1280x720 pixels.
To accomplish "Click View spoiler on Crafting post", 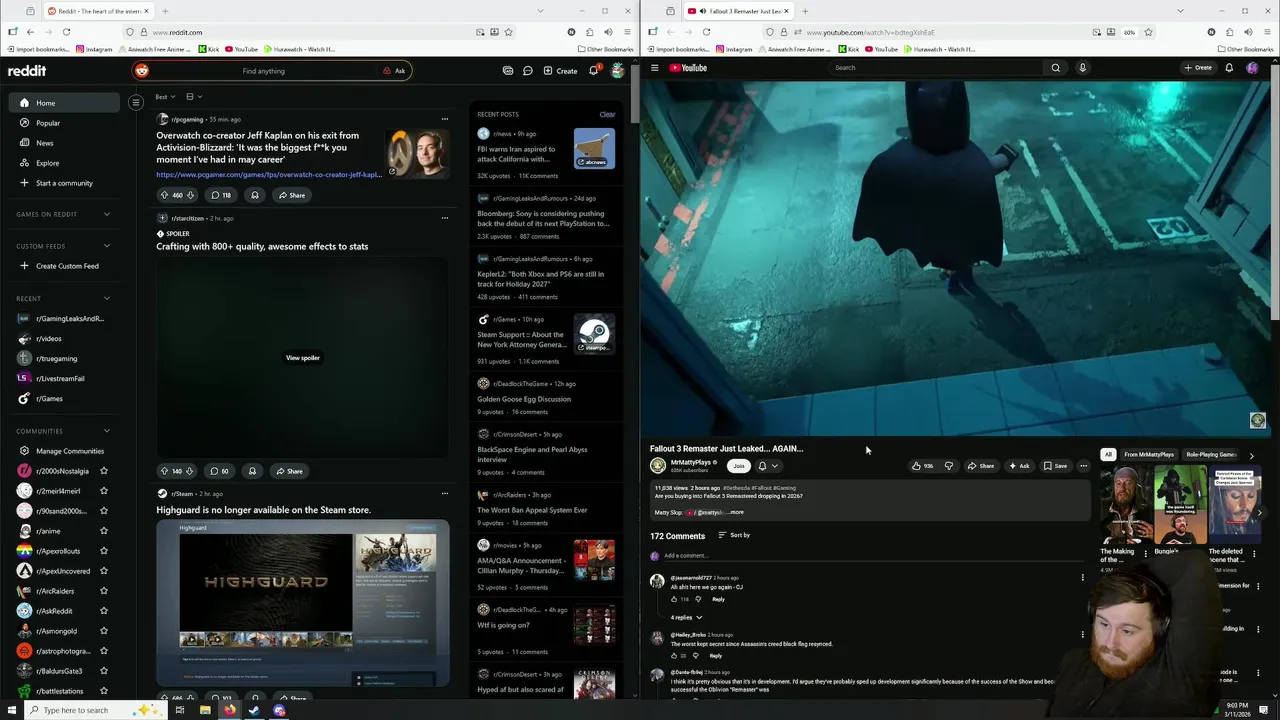I will pyautogui.click(x=303, y=358).
